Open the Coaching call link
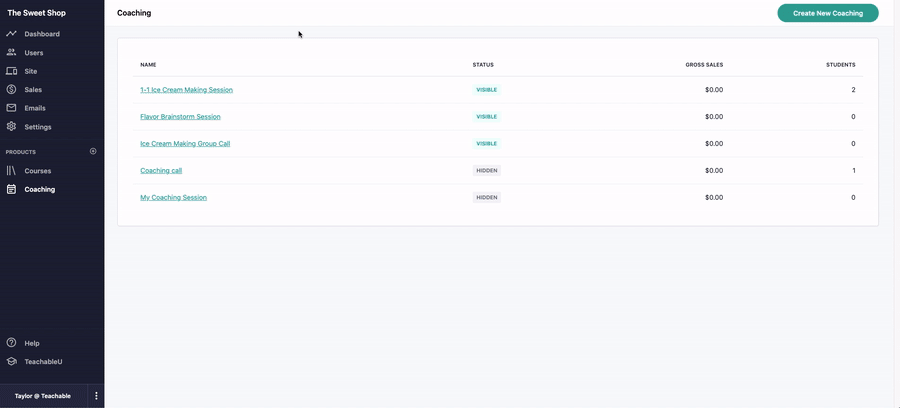 pyautogui.click(x=161, y=170)
